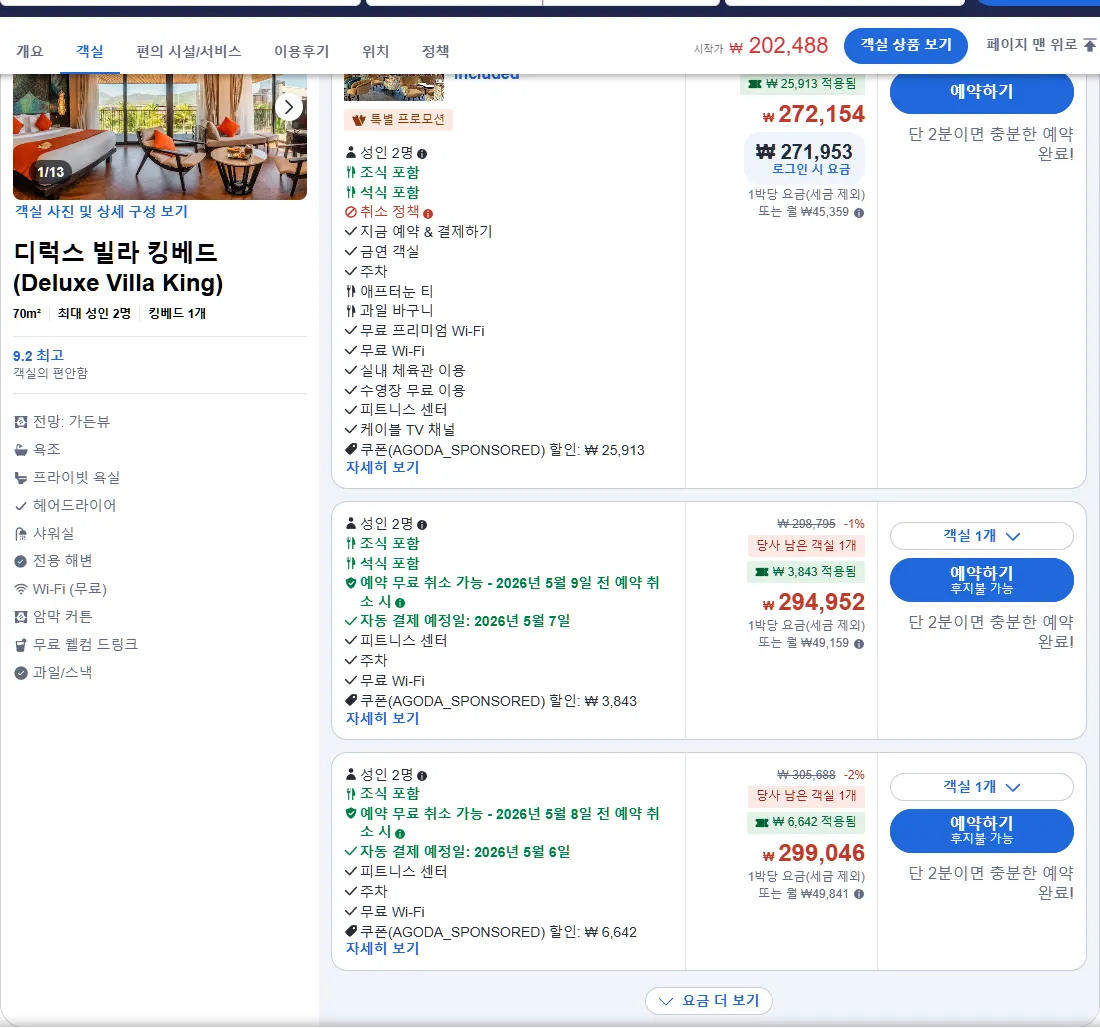Click the 예약 무료 취소 가능 5월 9일 text

(510, 592)
